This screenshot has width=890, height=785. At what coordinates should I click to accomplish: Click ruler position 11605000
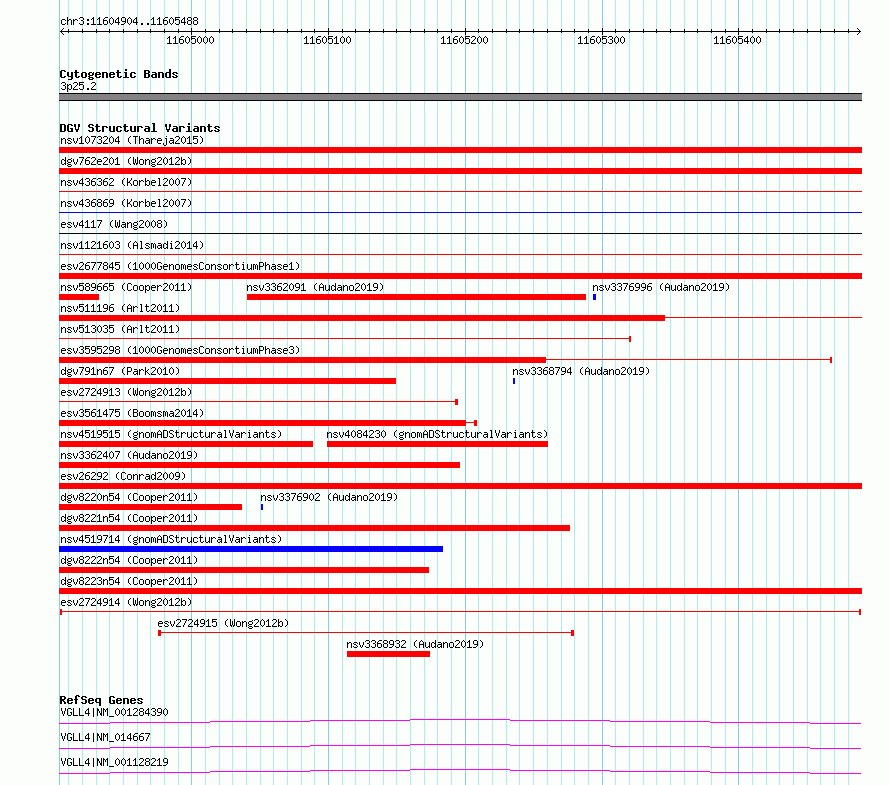[x=190, y=40]
